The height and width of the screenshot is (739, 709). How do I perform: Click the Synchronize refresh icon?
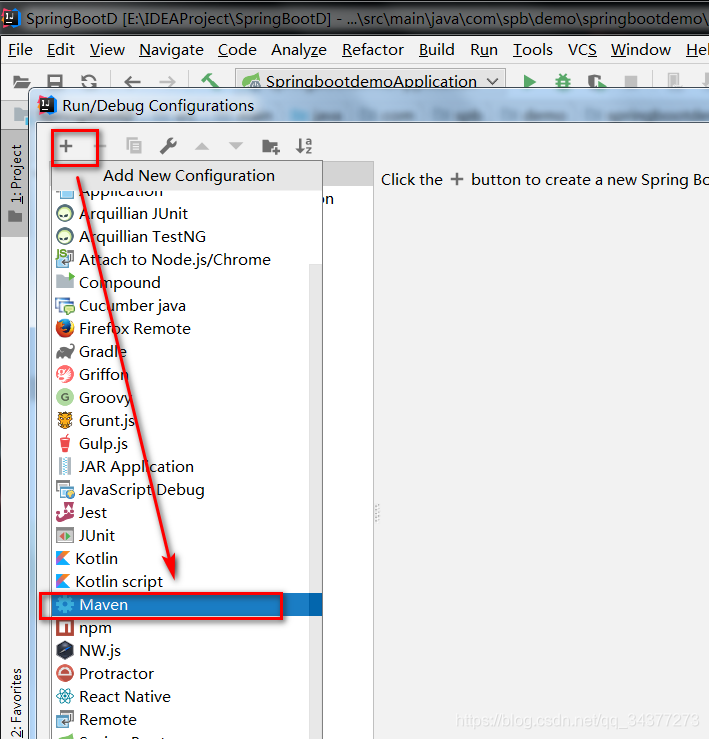tap(89, 82)
